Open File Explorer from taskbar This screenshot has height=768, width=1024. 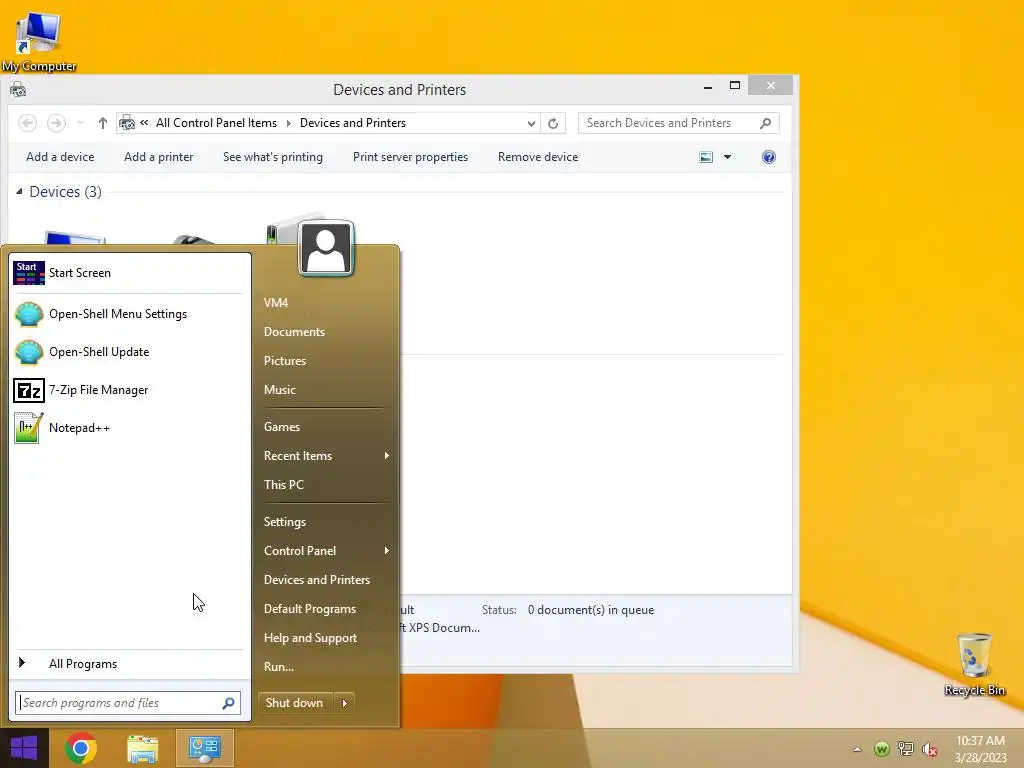click(143, 748)
